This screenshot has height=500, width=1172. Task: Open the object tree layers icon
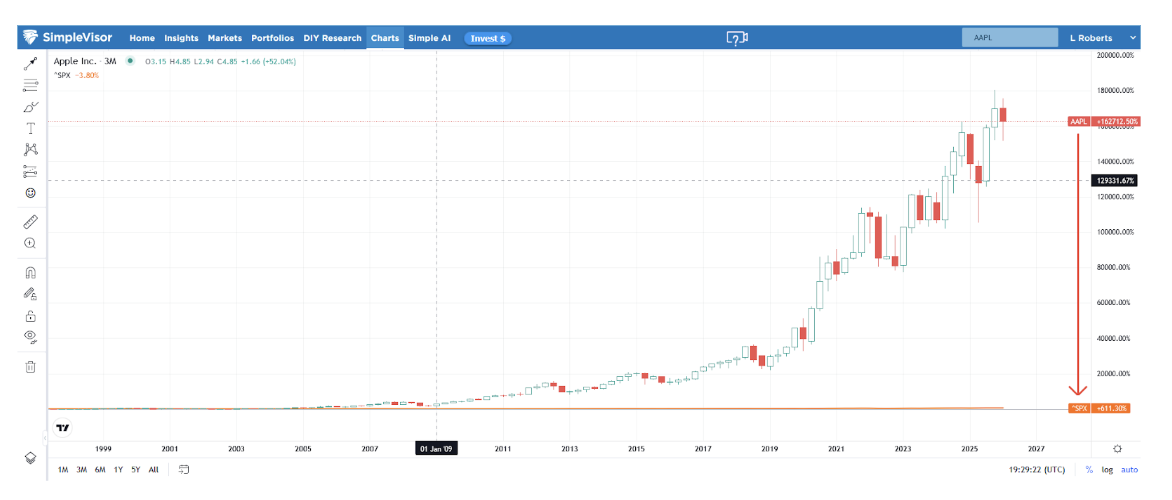(x=31, y=457)
